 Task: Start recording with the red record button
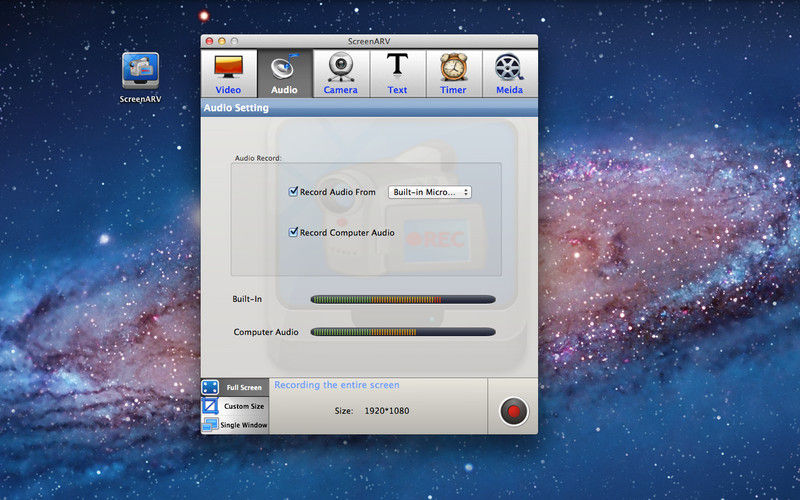coord(512,411)
